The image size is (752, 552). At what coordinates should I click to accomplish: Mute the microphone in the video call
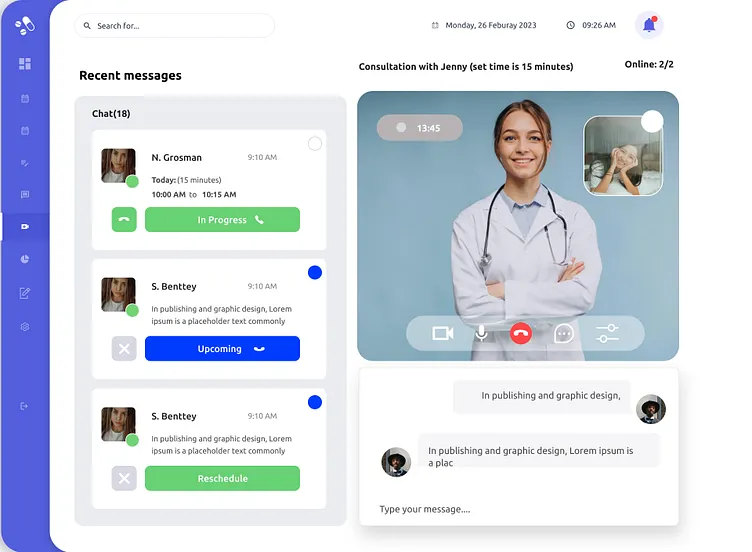pos(482,333)
